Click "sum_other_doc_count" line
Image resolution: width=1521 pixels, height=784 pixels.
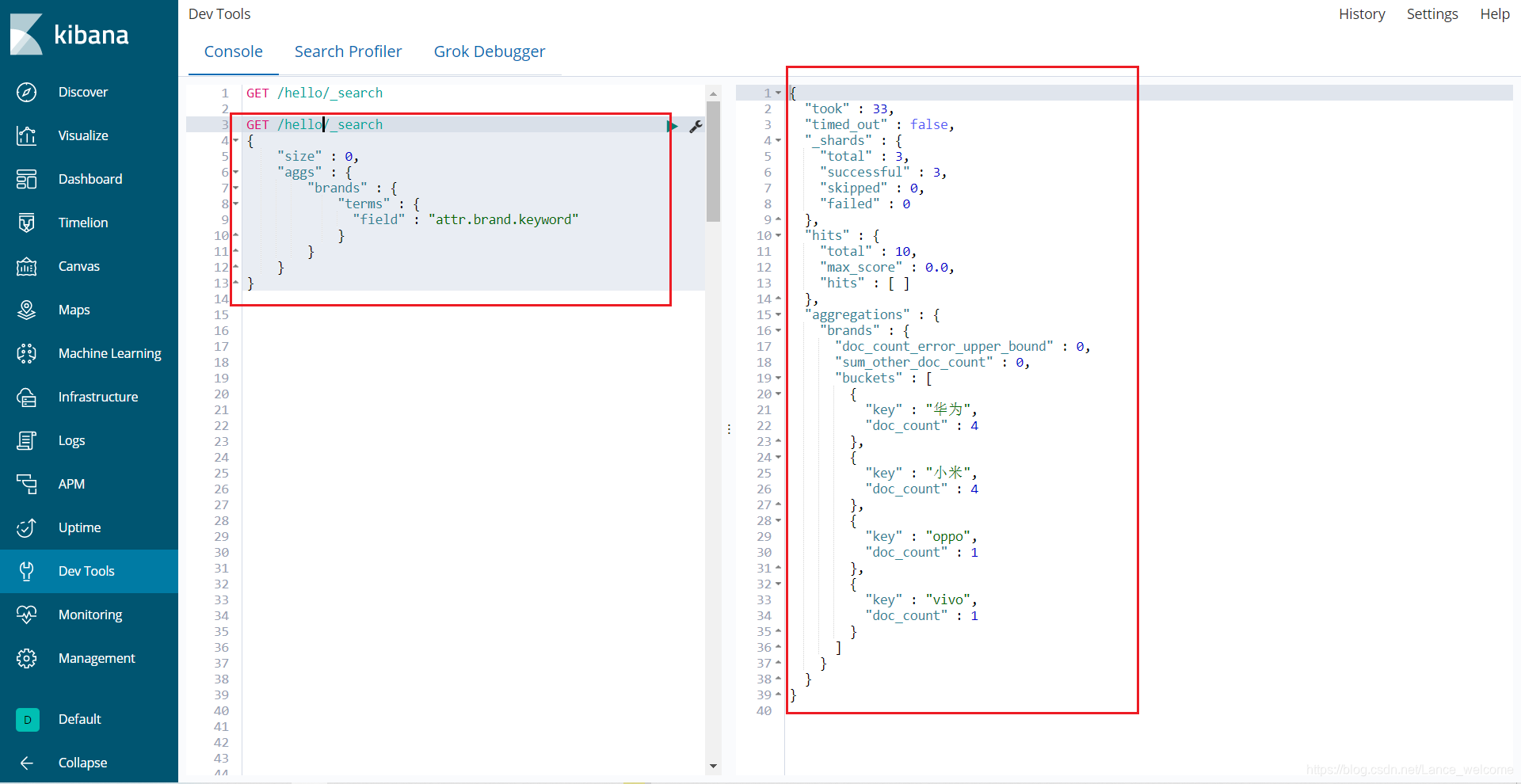pos(932,362)
